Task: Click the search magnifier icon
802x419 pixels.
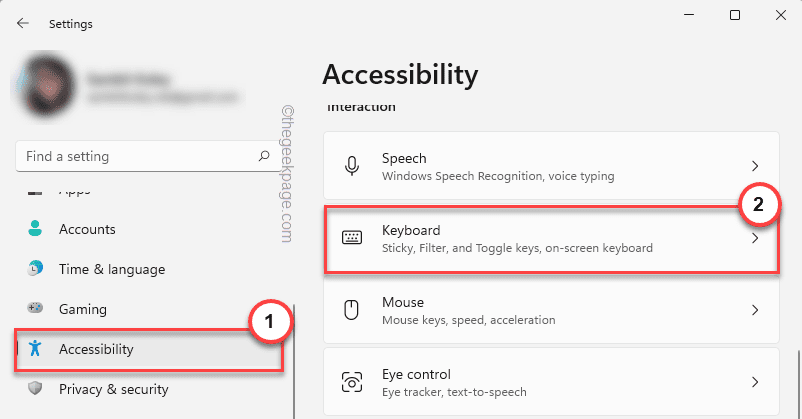Action: [264, 156]
